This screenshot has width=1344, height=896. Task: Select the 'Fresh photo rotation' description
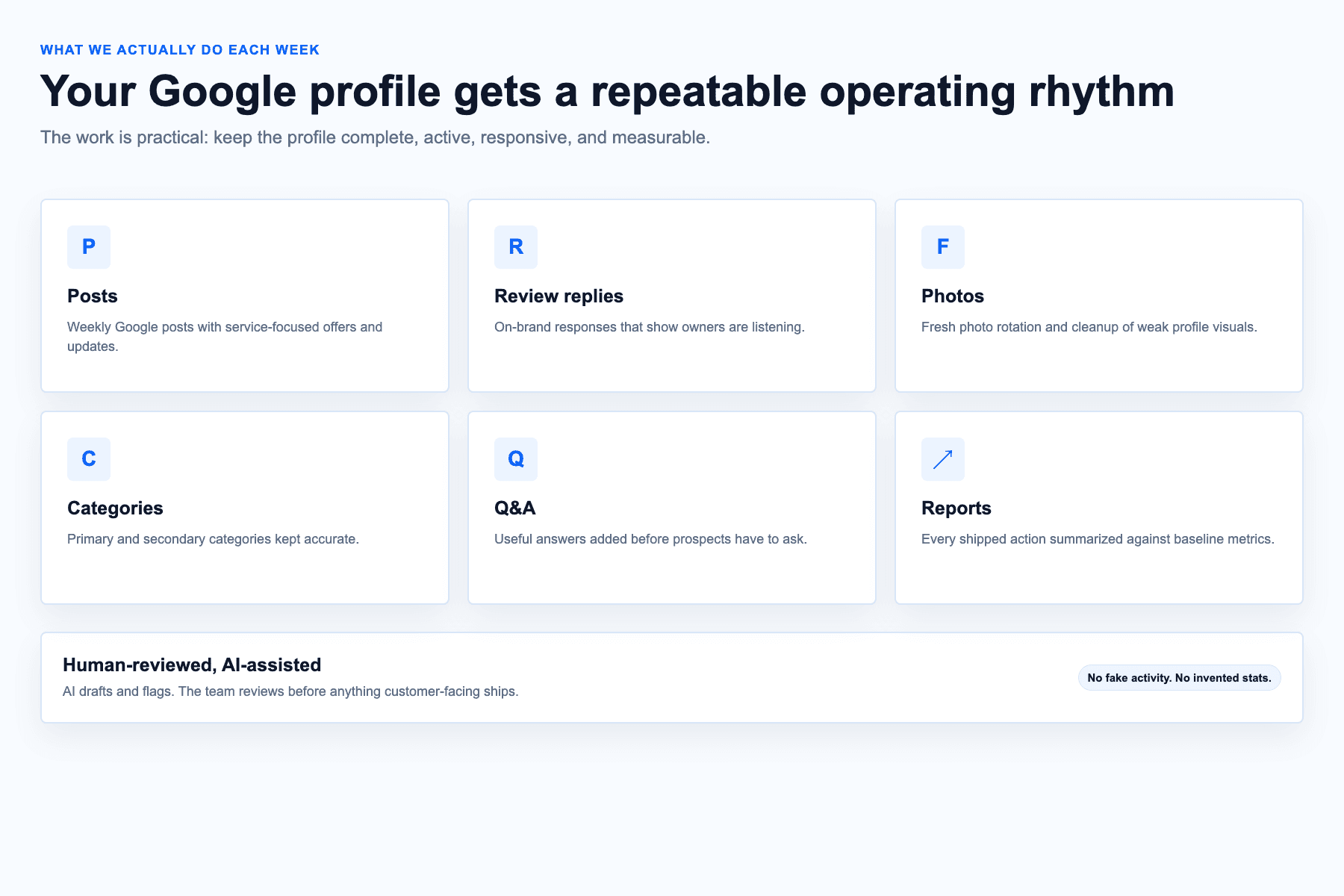[1089, 327]
